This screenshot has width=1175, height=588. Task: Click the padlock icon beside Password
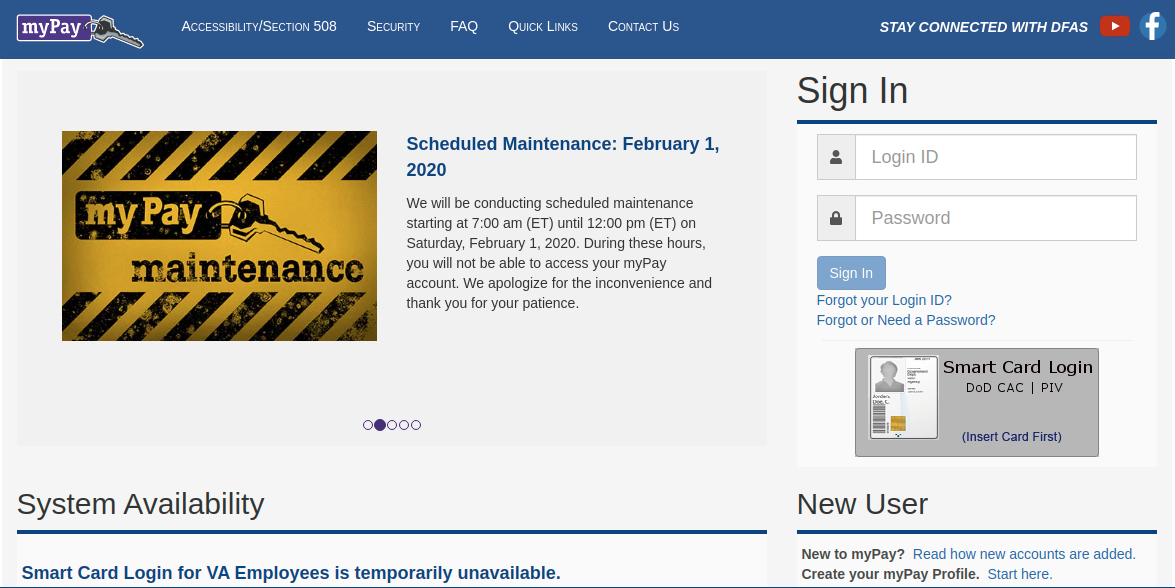tap(836, 218)
